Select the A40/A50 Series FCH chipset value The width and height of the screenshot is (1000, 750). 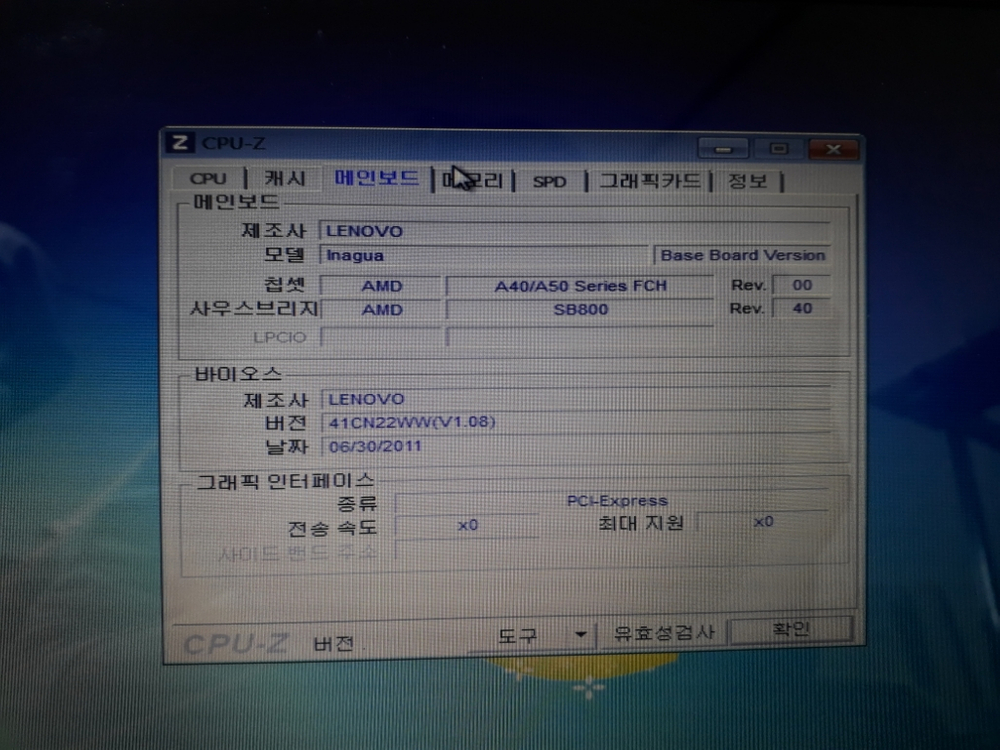(x=580, y=286)
